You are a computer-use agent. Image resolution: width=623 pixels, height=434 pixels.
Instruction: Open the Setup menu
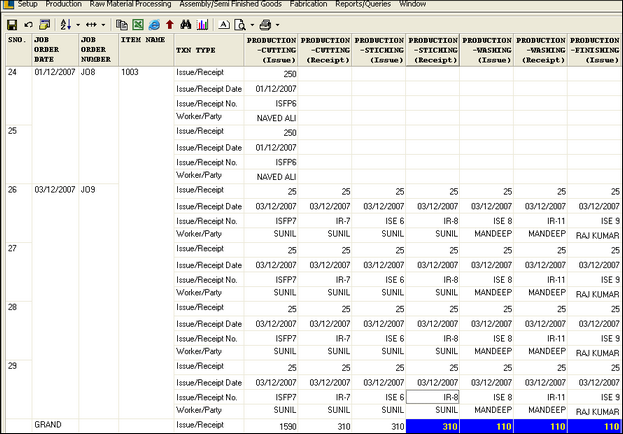point(27,4)
